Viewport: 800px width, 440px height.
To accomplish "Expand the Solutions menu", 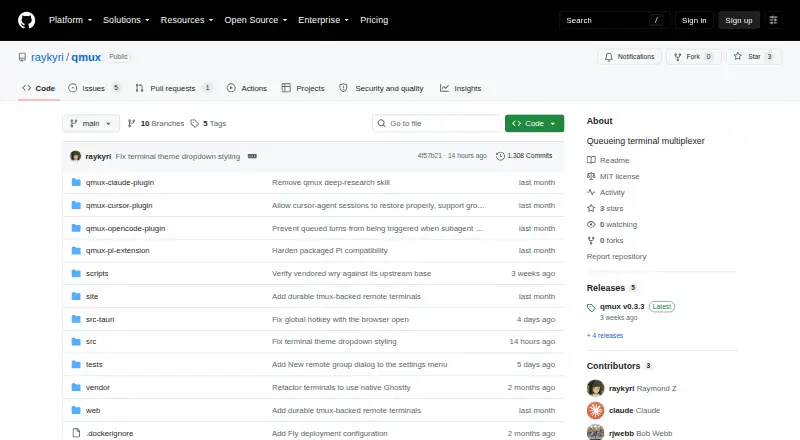I will [126, 20].
